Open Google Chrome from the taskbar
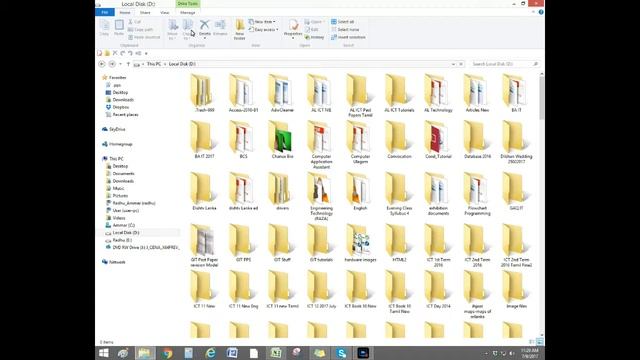The image size is (640, 360). coord(167,353)
